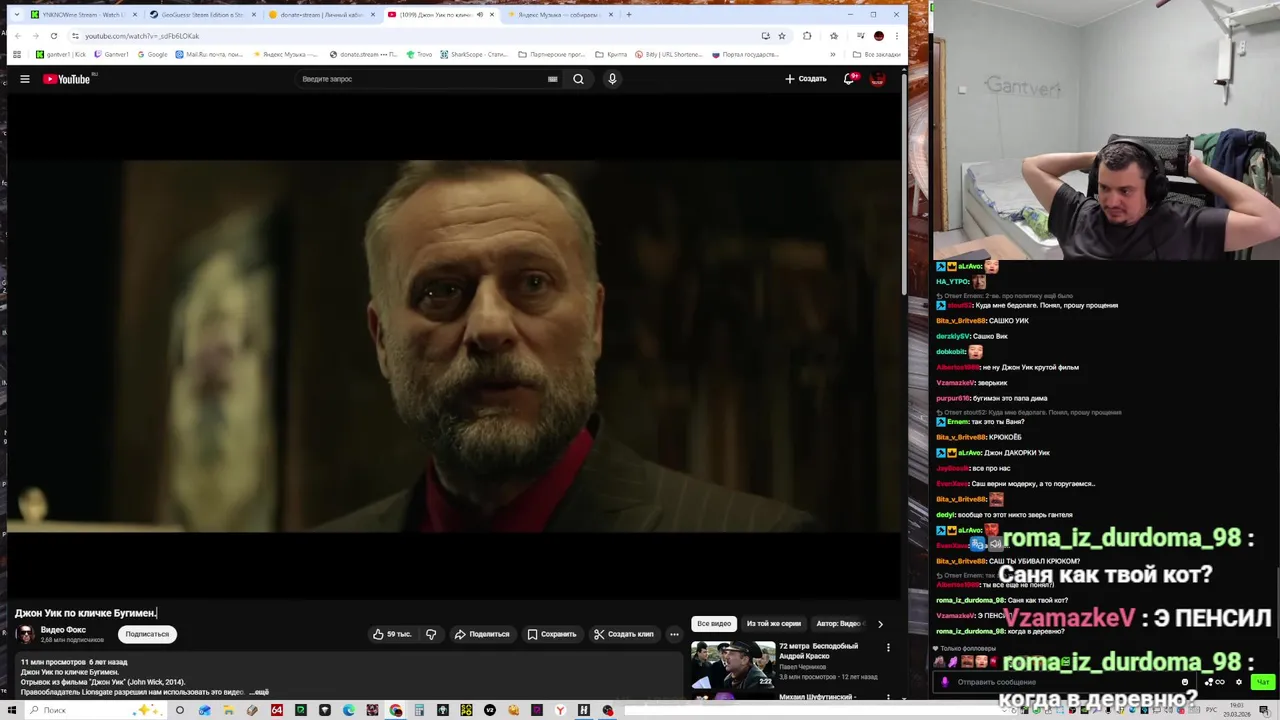Save the video with Сохранить

552,634
